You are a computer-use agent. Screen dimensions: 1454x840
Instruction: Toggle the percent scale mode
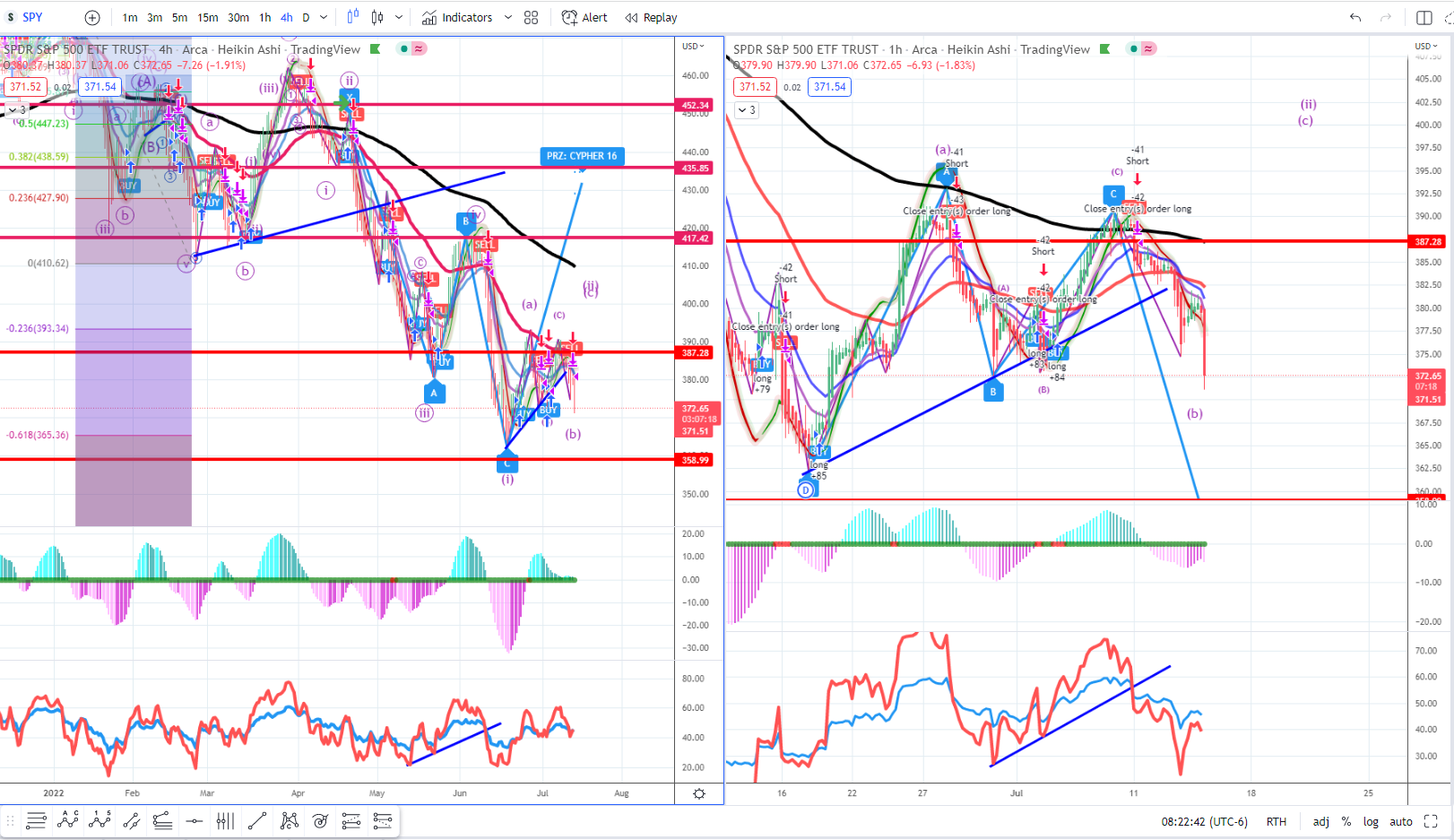(x=1346, y=821)
